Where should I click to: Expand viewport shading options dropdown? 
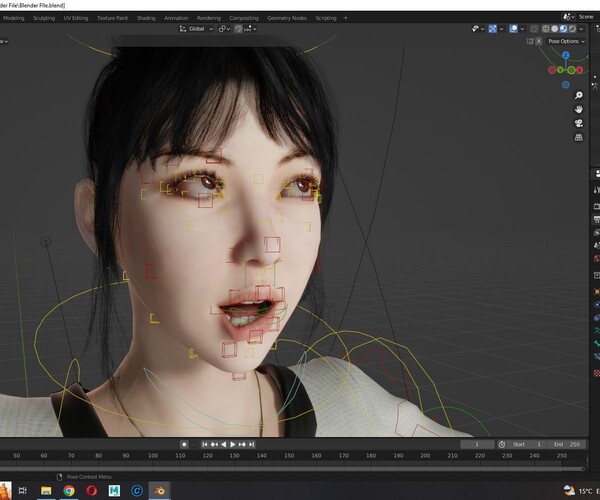click(581, 29)
